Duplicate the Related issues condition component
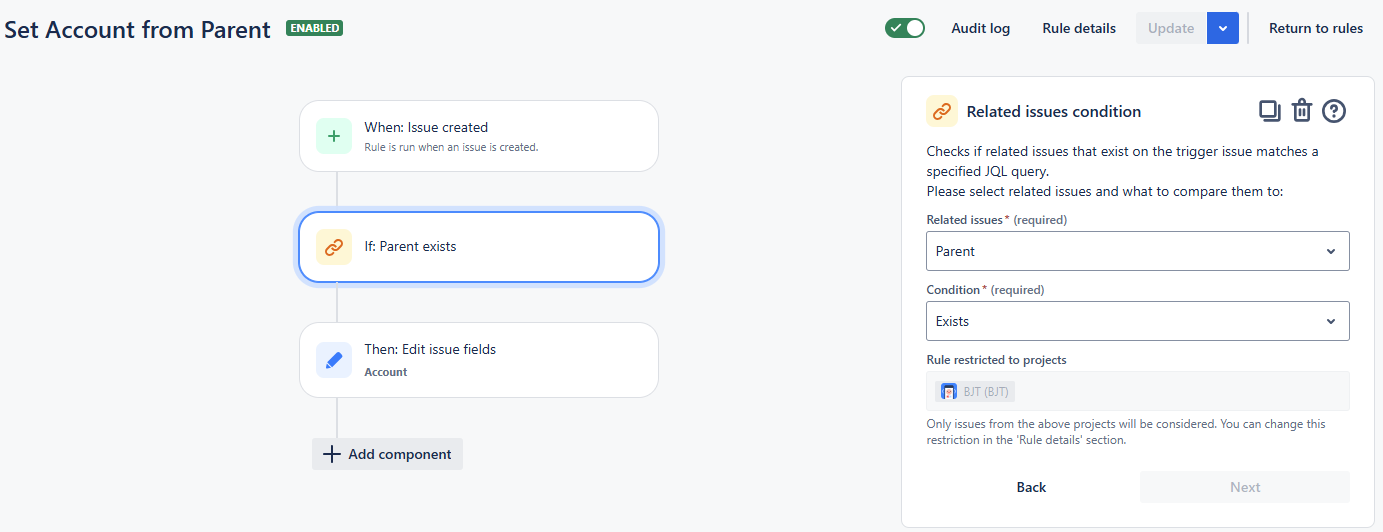Image resolution: width=1383 pixels, height=532 pixels. (x=1269, y=111)
